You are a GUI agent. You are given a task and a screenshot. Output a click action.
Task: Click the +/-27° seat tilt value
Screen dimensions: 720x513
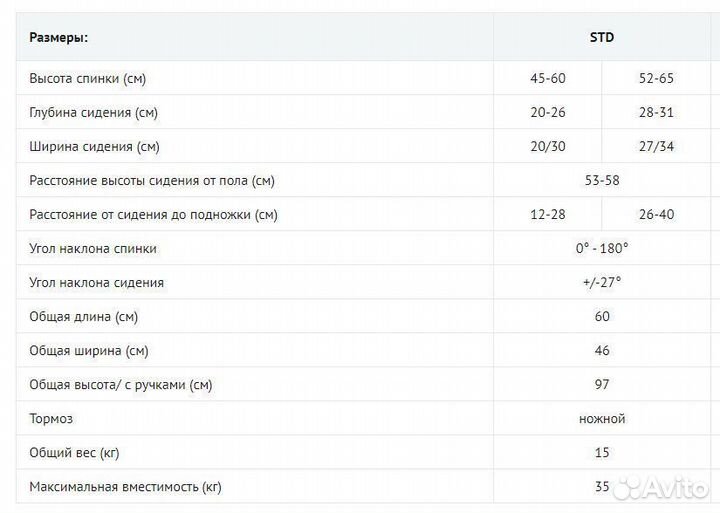(602, 282)
